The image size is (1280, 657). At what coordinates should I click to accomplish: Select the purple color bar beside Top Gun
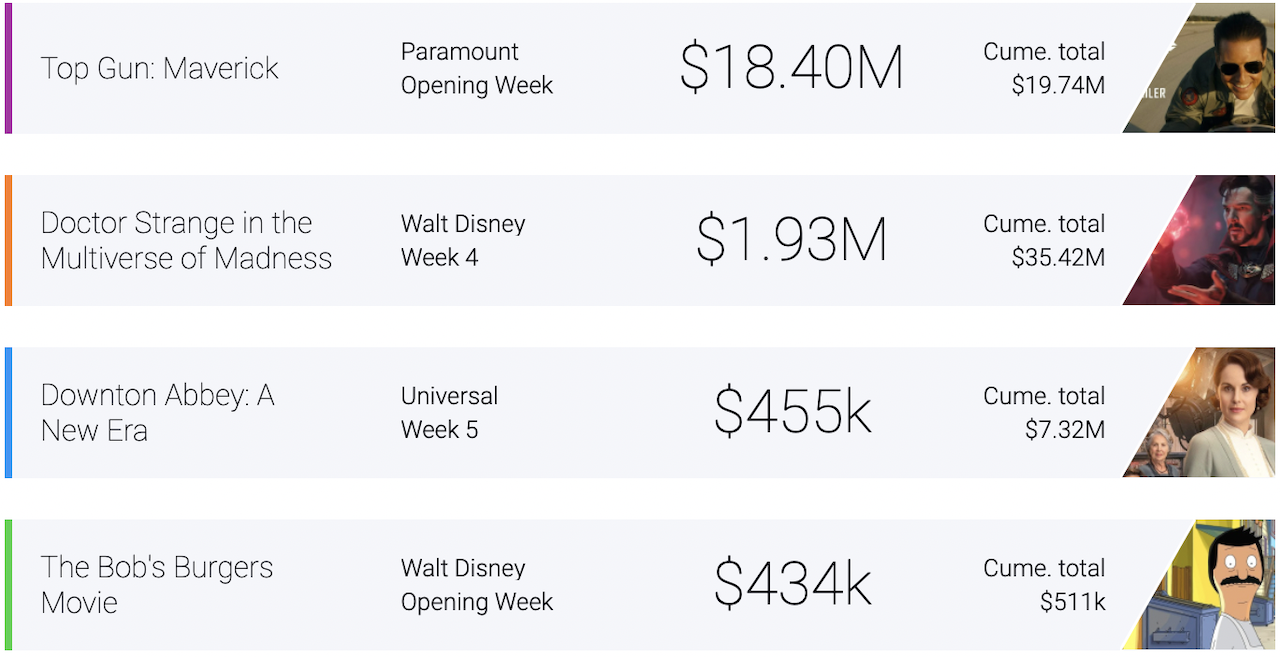pyautogui.click(x=8, y=68)
